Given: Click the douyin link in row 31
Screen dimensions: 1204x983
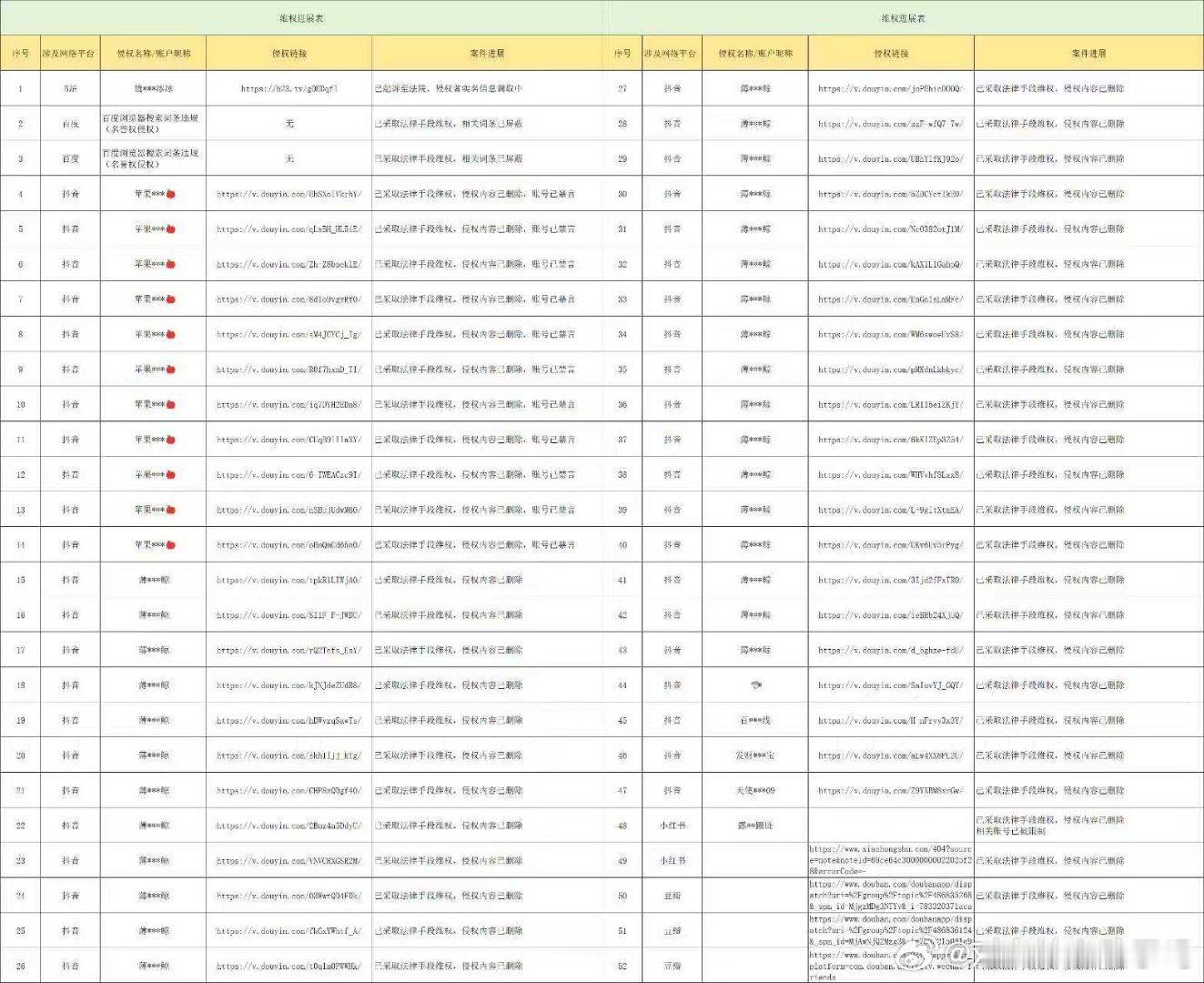Looking at the screenshot, I should [890, 228].
